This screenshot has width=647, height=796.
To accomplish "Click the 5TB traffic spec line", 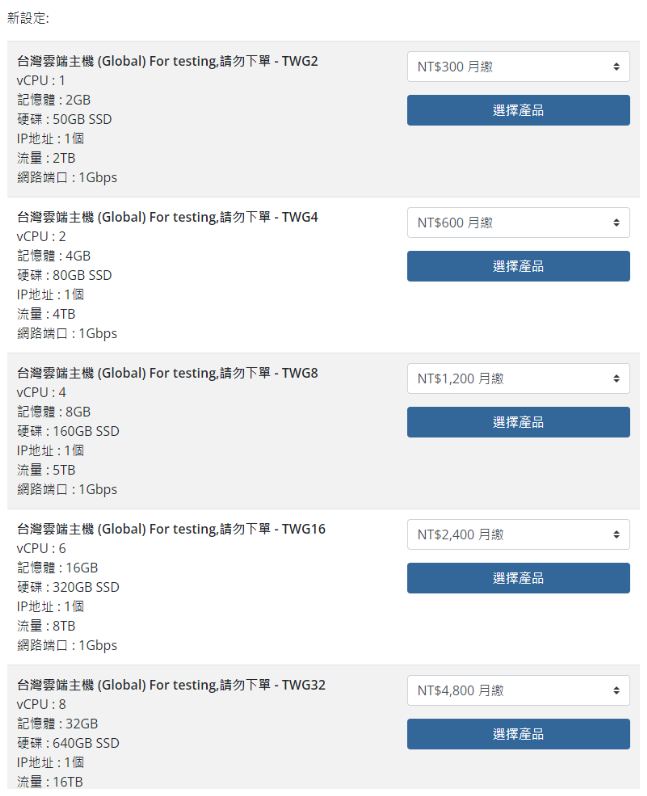I will [46, 470].
